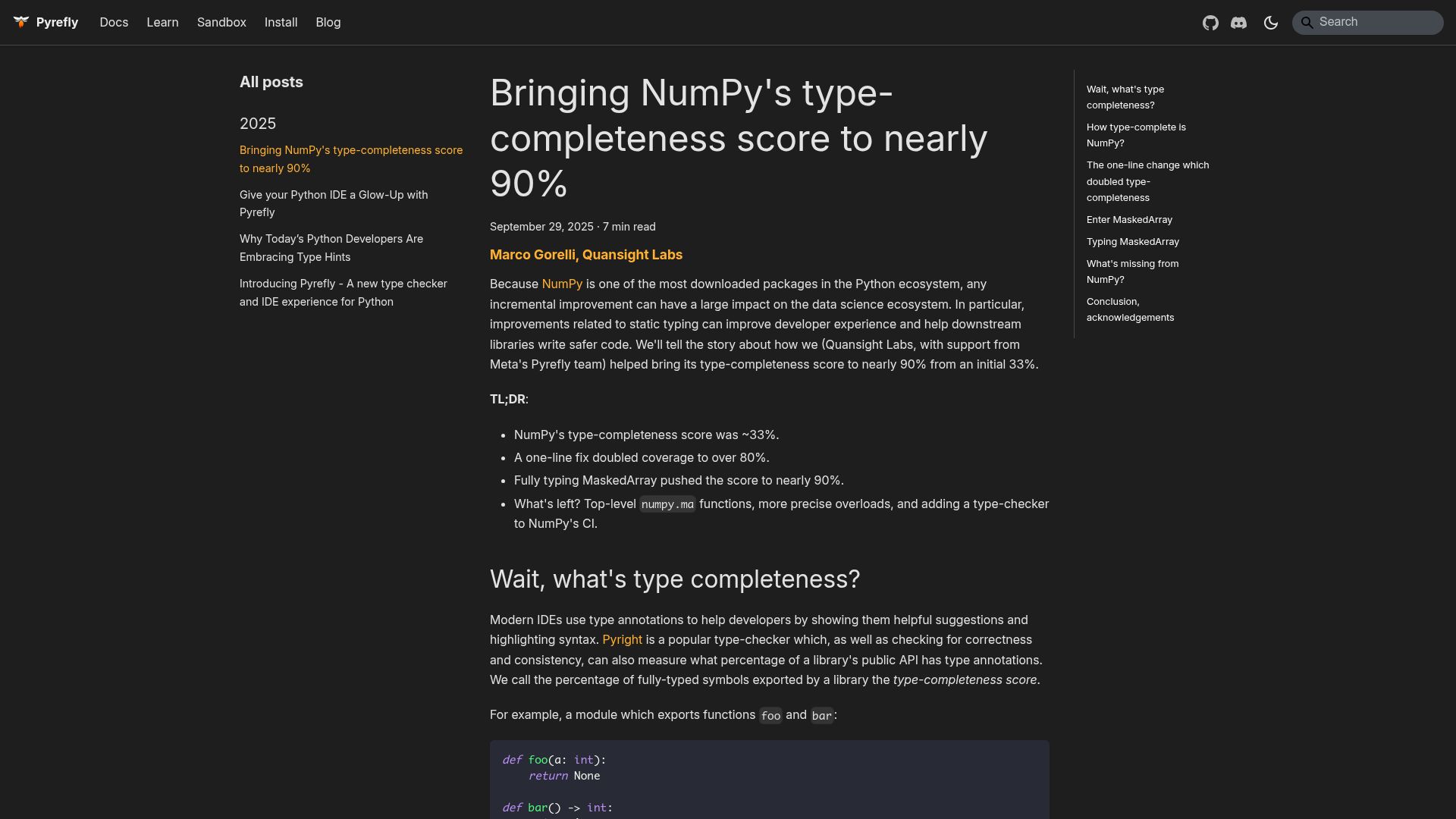This screenshot has width=1456, height=819.
Task: Jump to 'How type-complete is NumPy?' section
Action: tap(1136, 135)
